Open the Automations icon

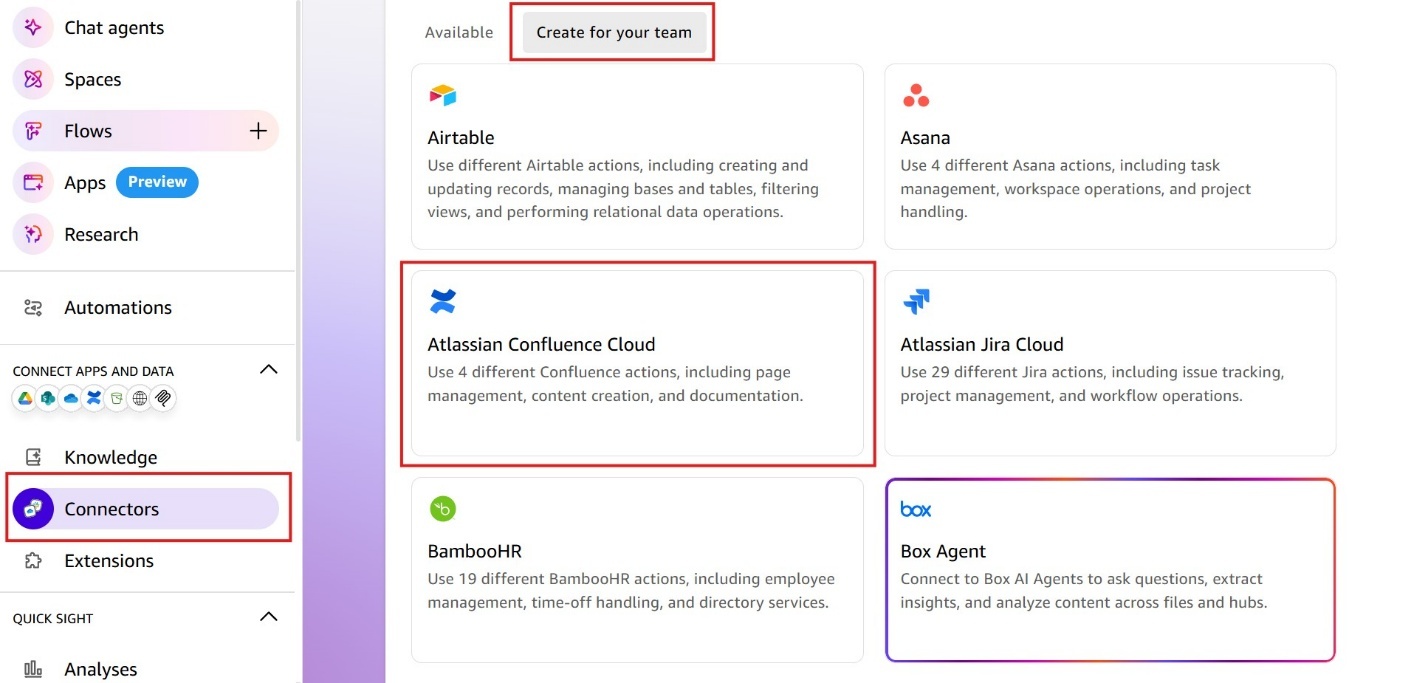pyautogui.click(x=33, y=307)
